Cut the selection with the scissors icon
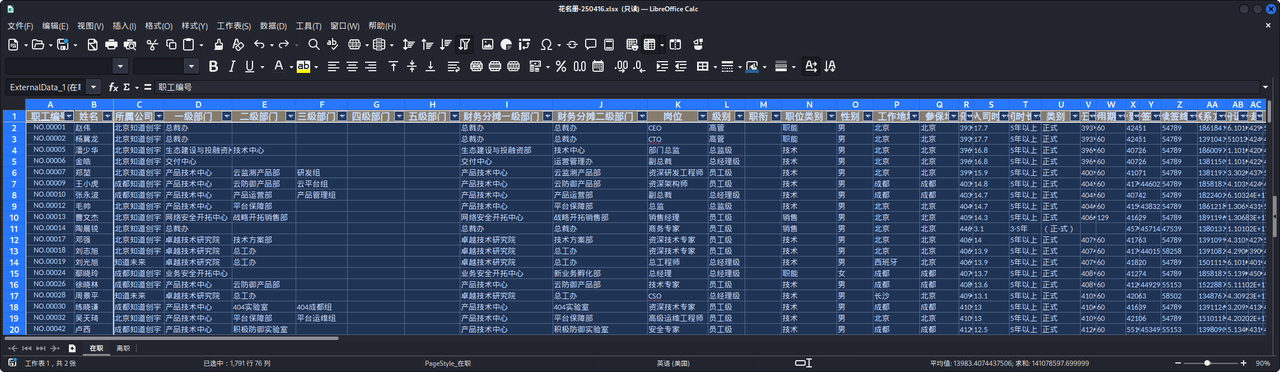The image size is (1280, 372). (x=153, y=45)
